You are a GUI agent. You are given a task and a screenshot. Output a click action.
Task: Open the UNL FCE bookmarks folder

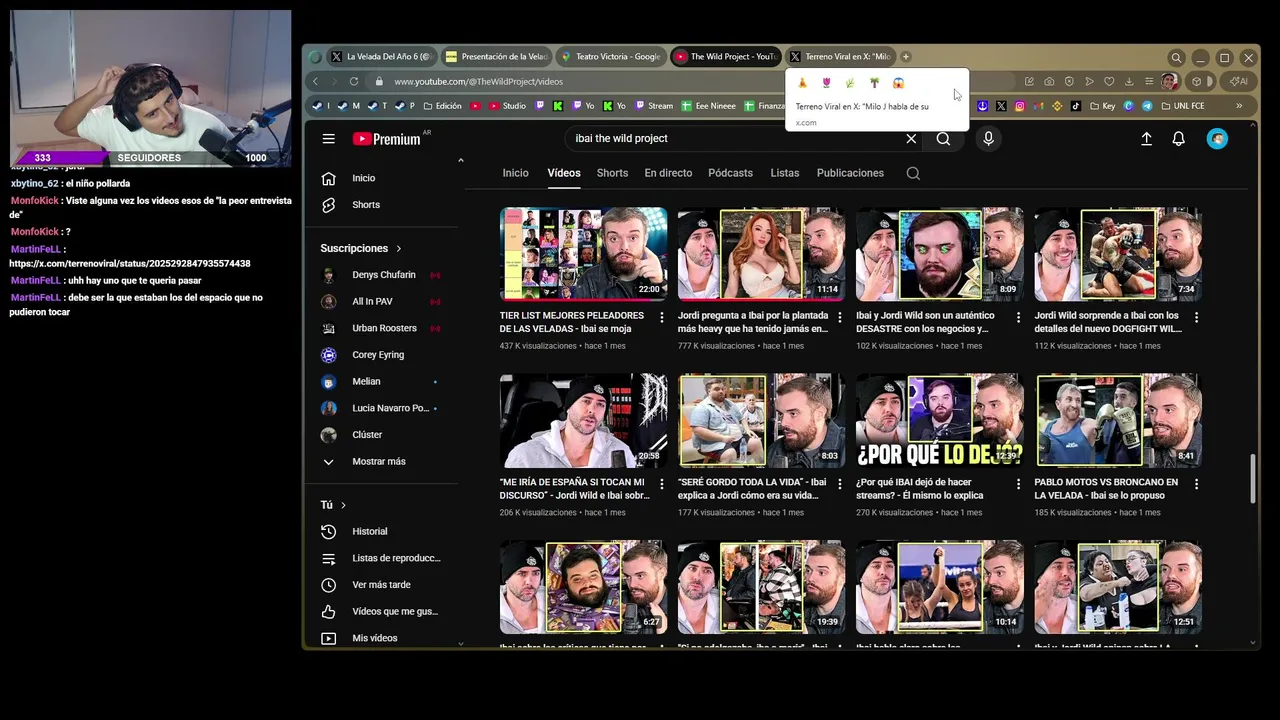pos(1183,106)
